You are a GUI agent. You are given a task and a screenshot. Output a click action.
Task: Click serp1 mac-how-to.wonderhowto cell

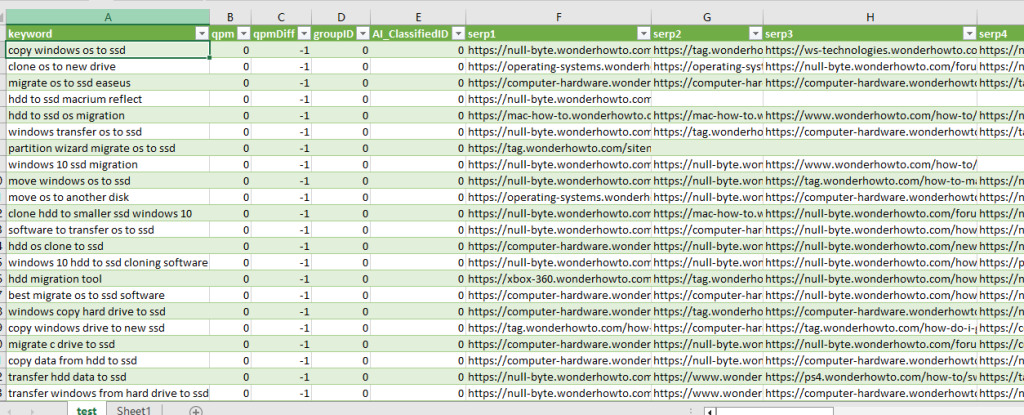click(559, 115)
